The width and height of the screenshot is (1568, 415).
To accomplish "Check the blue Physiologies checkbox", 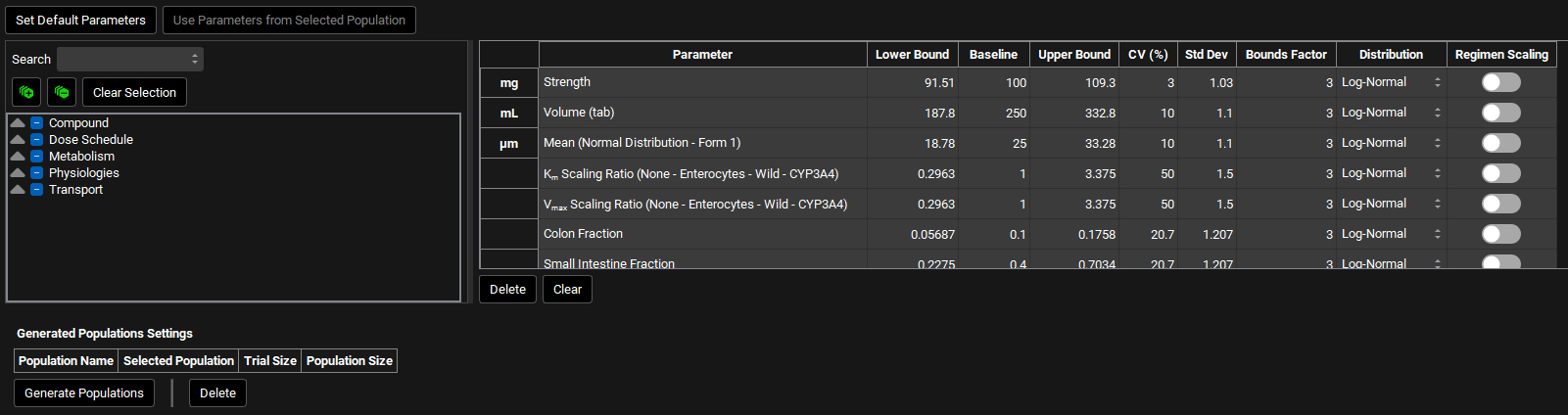I will (x=36, y=173).
